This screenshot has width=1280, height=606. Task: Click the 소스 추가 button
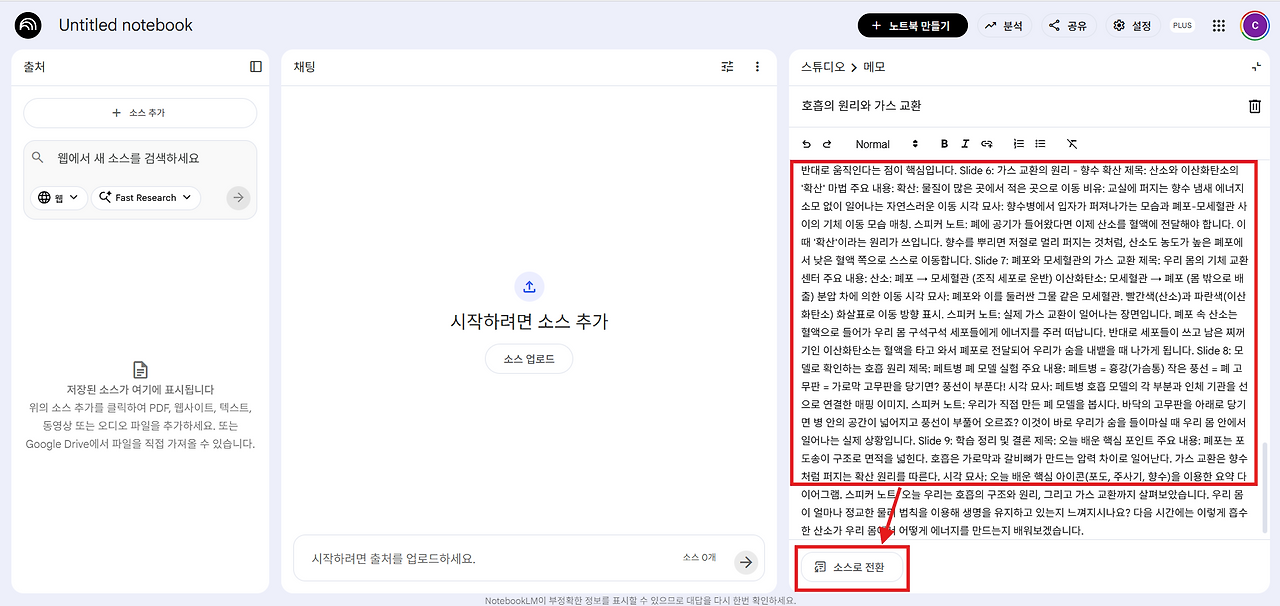(x=140, y=113)
